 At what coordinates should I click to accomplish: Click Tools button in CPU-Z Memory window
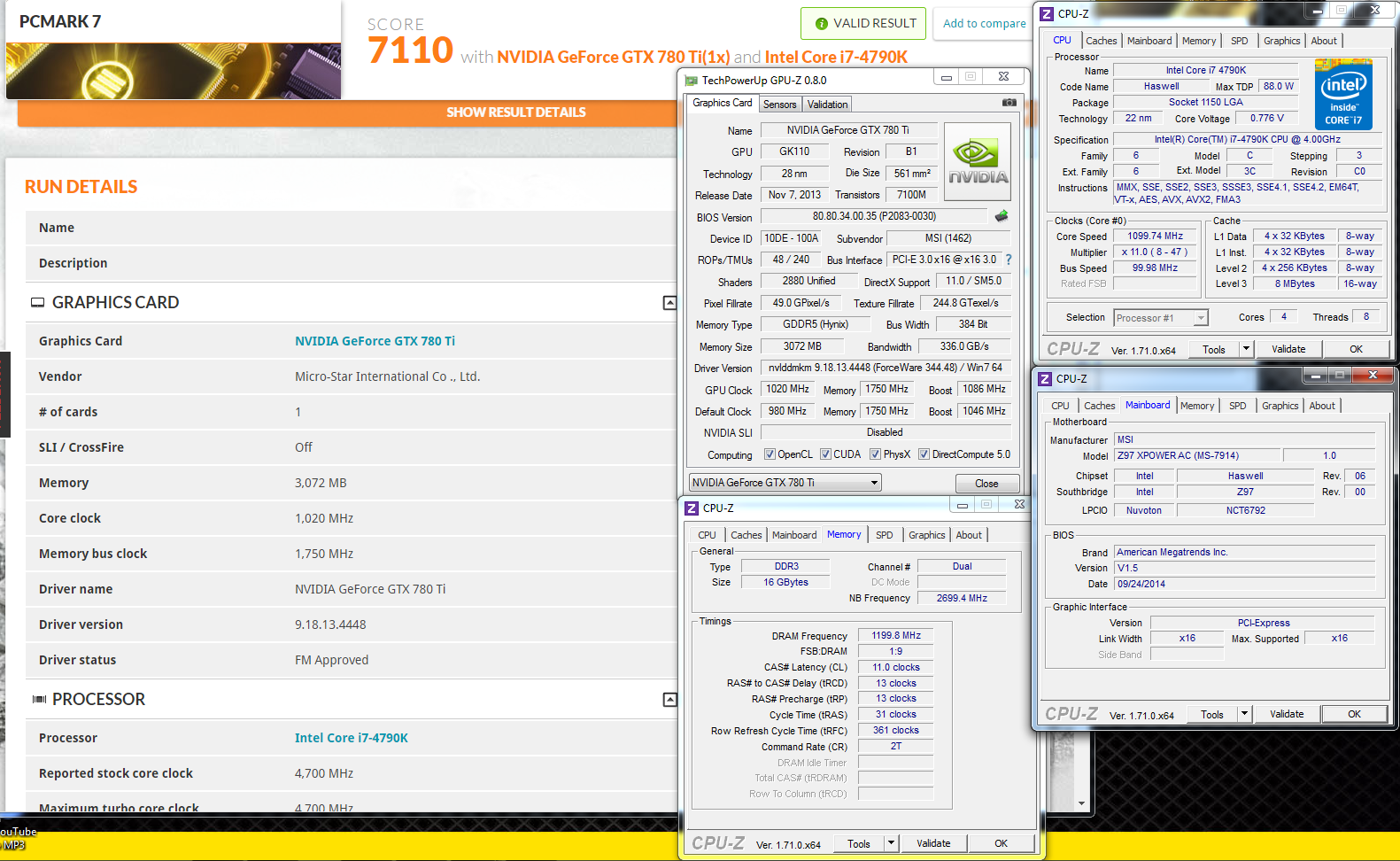tap(859, 843)
